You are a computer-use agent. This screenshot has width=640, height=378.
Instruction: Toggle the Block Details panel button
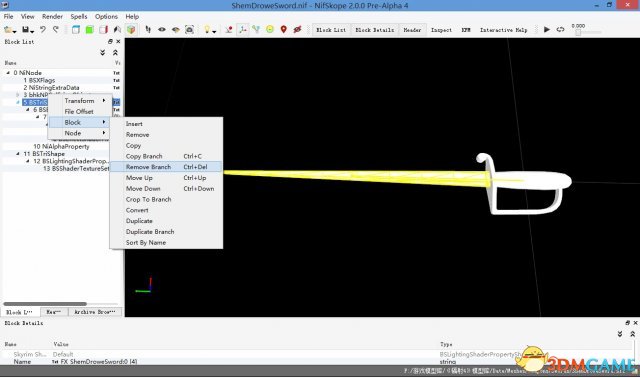(x=374, y=30)
